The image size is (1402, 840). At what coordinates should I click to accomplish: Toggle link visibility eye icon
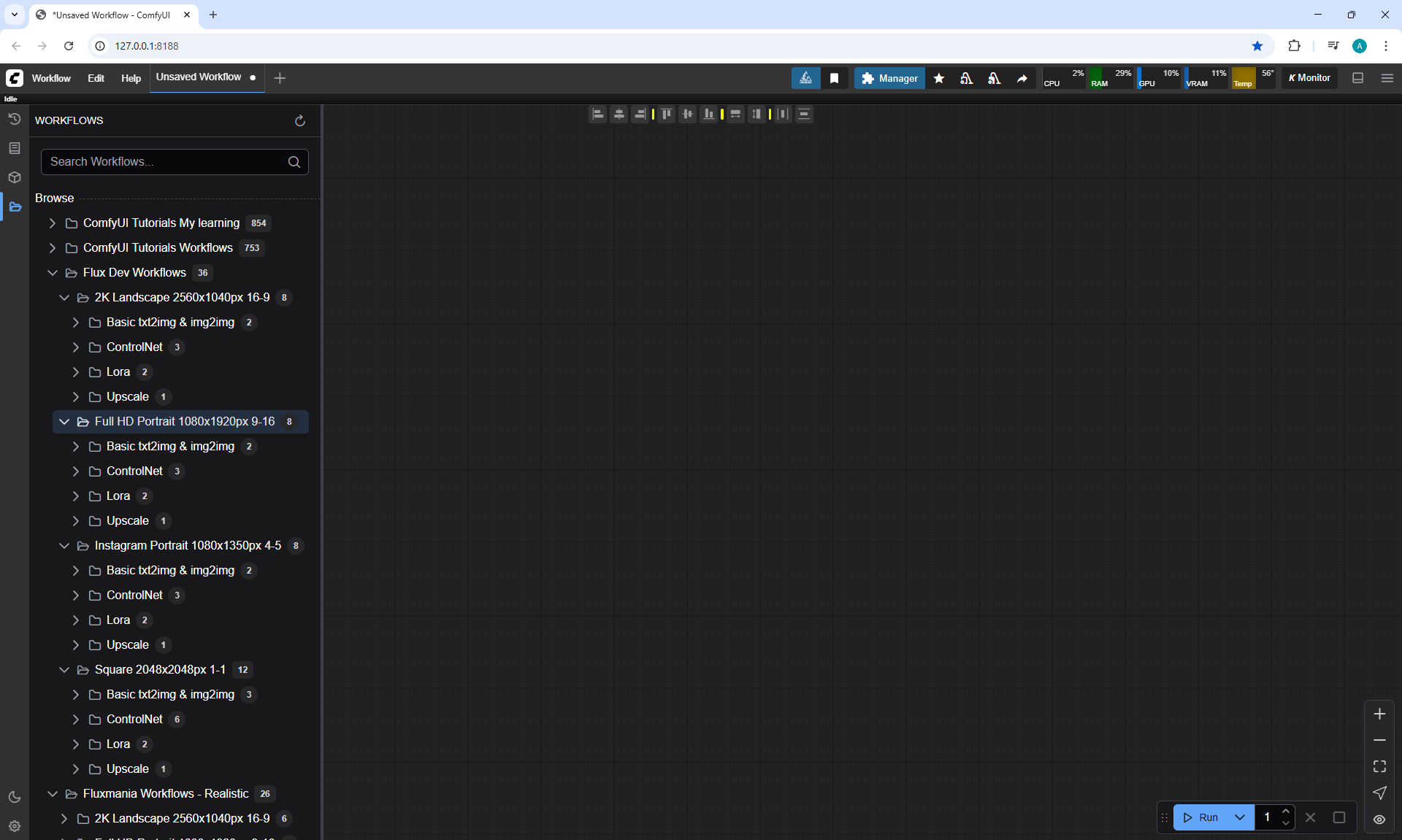coord(1379,819)
